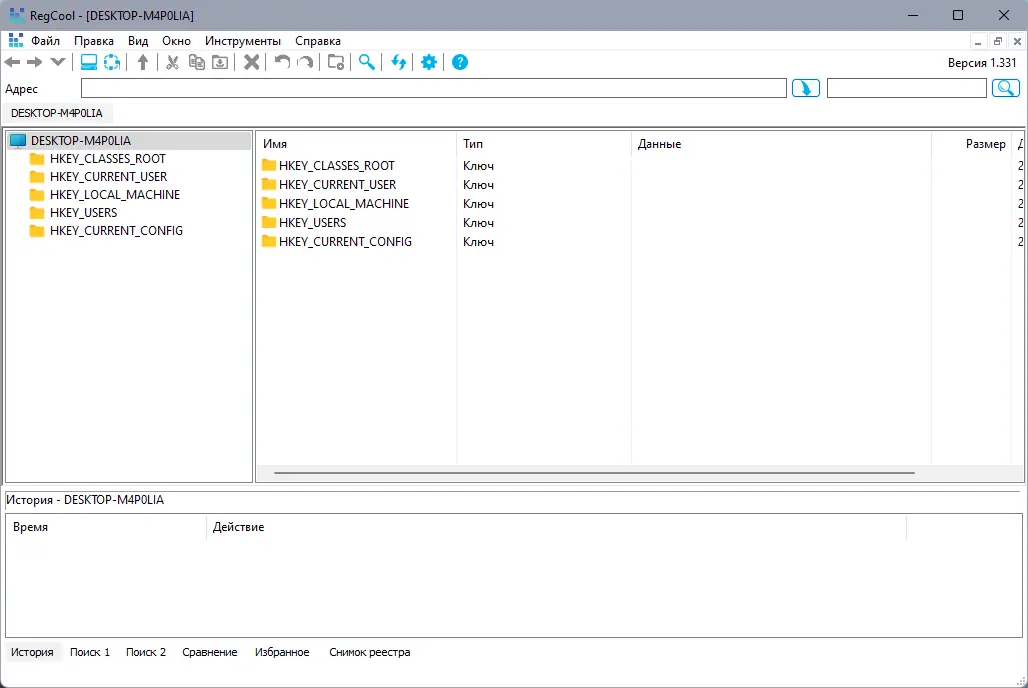
Task: Click the Refresh arrows icon
Action: pos(398,62)
